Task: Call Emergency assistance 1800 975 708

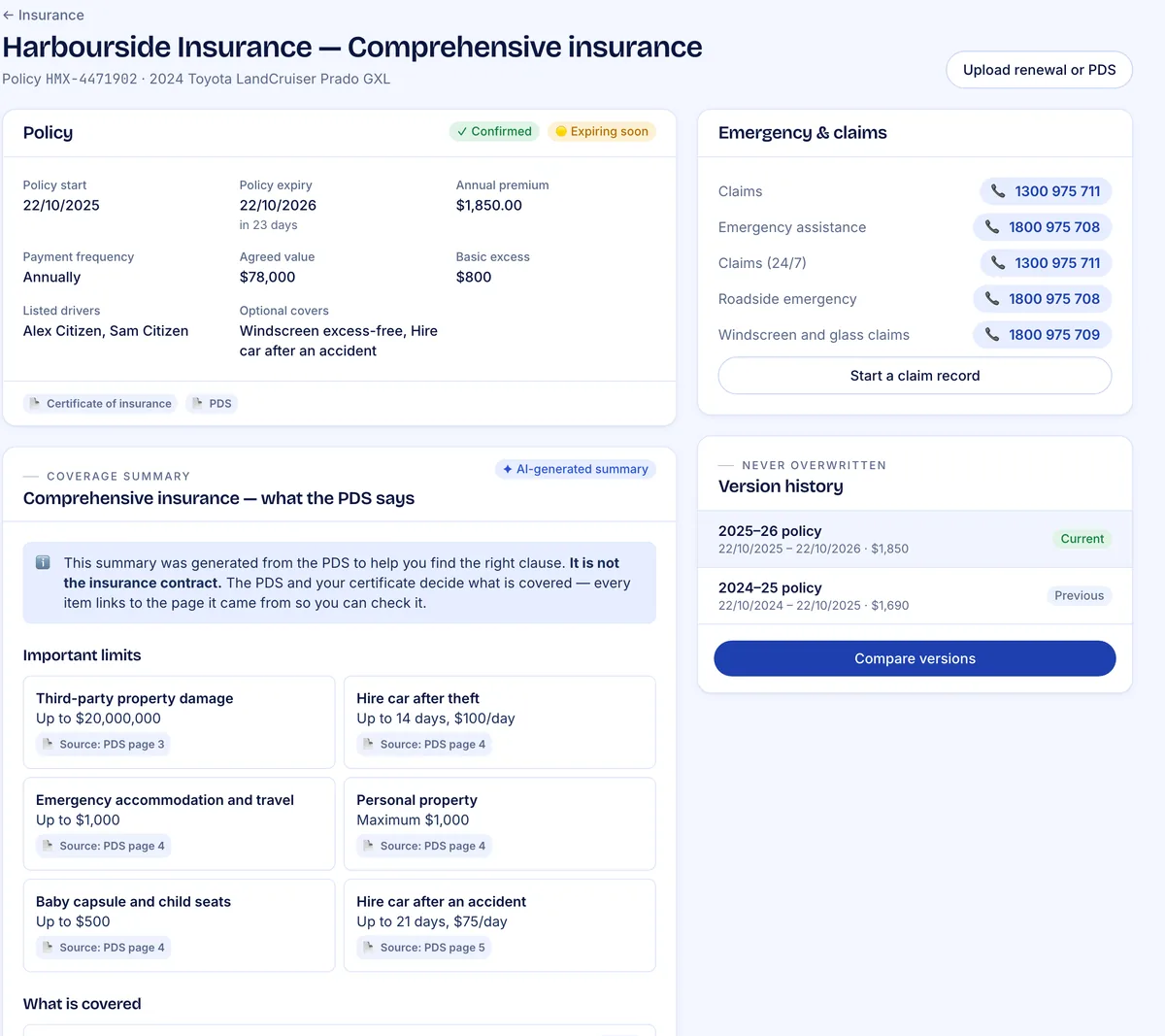Action: click(x=1042, y=227)
